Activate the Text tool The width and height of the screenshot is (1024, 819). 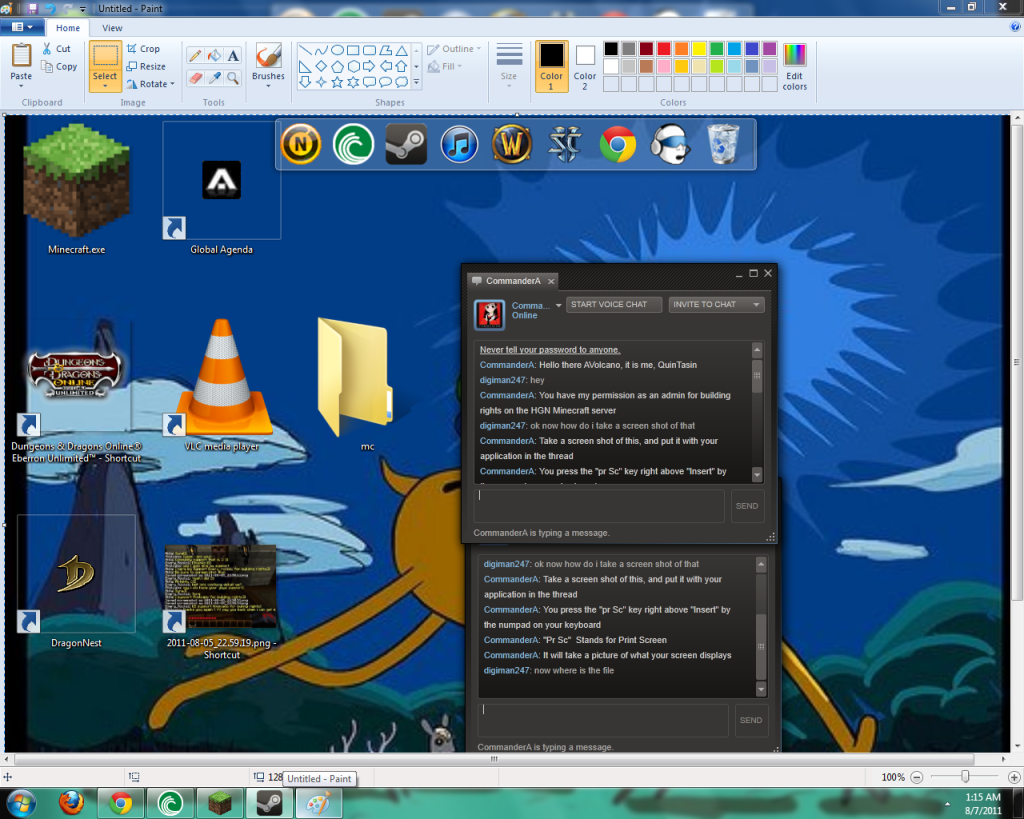click(233, 56)
